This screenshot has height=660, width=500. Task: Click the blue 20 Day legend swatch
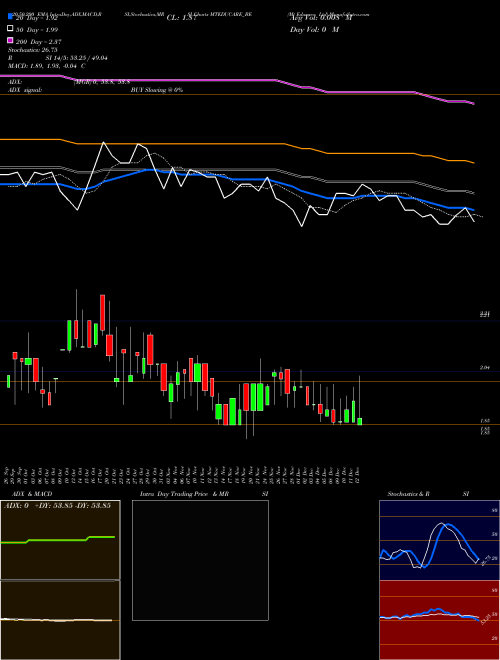[x=11, y=16]
